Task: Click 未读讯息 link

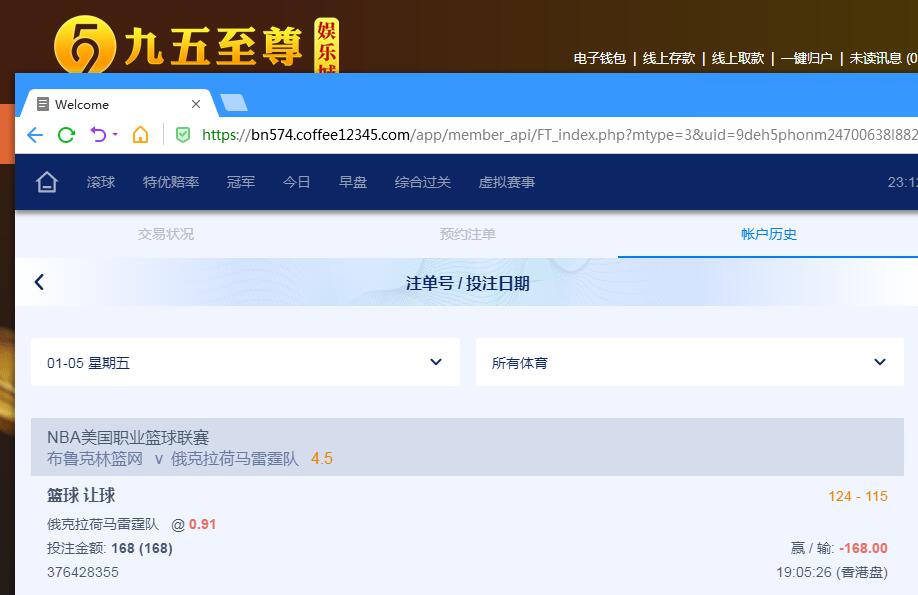Action: [x=883, y=59]
